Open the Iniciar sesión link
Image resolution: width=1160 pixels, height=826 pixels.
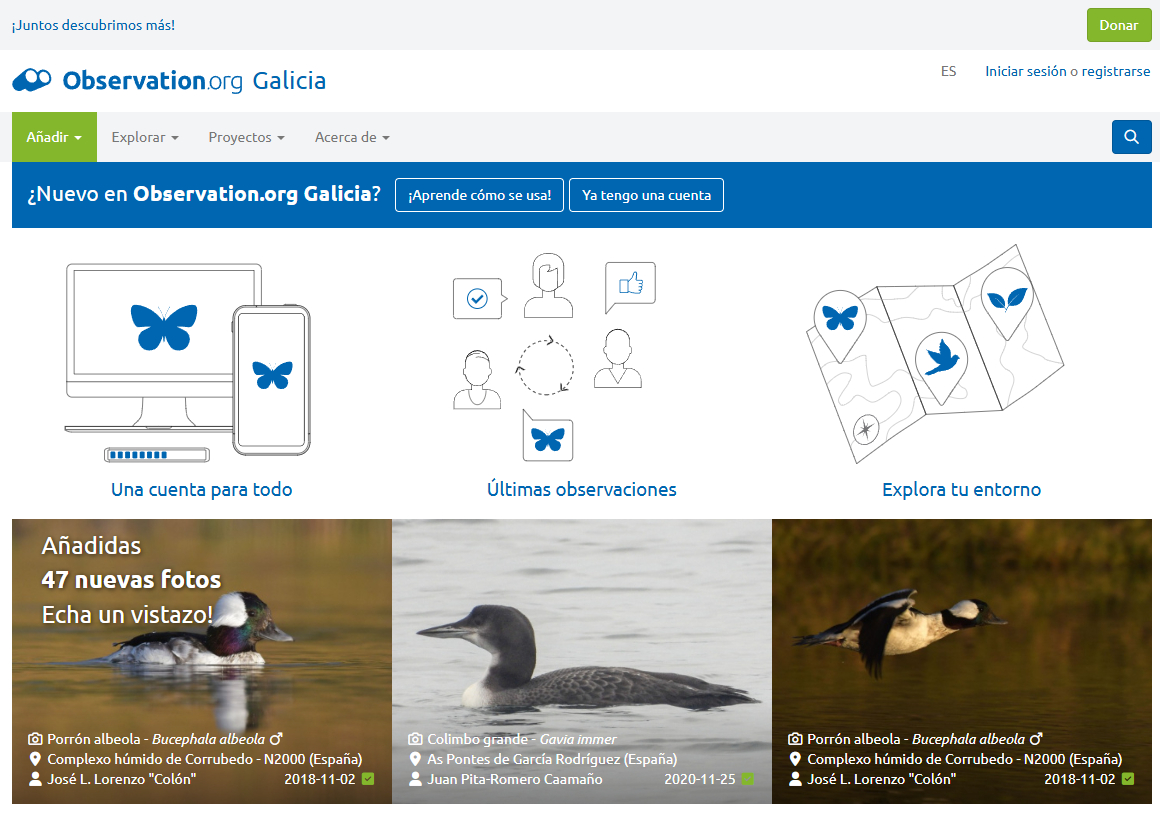tap(1025, 71)
